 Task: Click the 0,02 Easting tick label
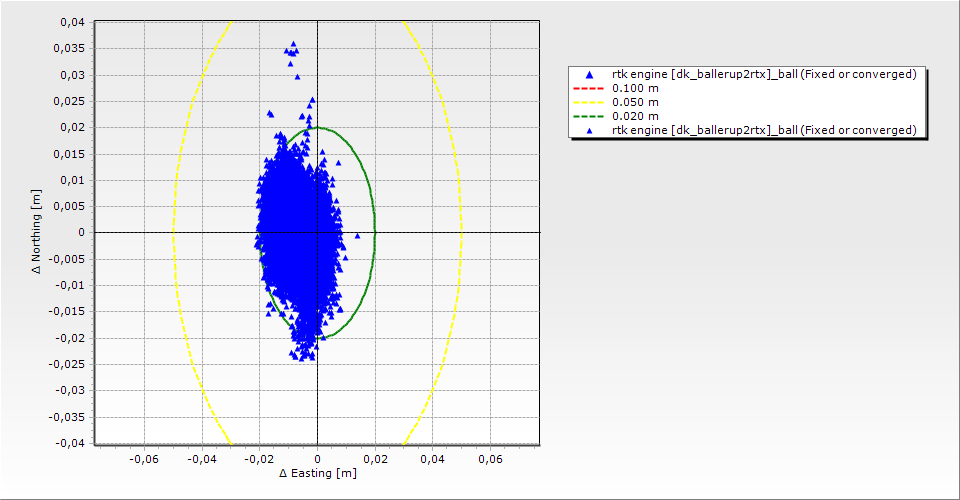tap(375, 459)
